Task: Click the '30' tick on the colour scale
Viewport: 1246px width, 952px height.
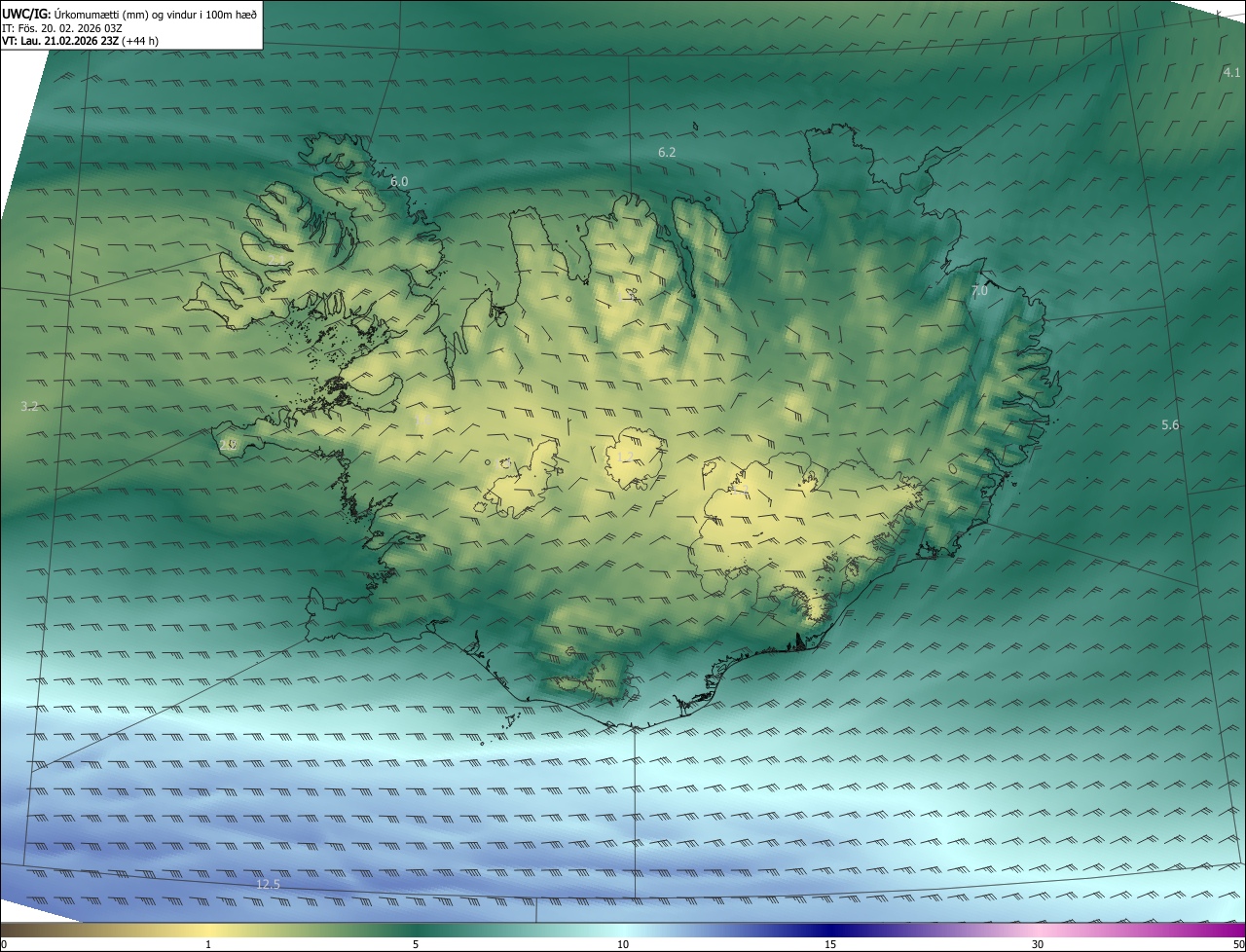Action: [x=1038, y=944]
